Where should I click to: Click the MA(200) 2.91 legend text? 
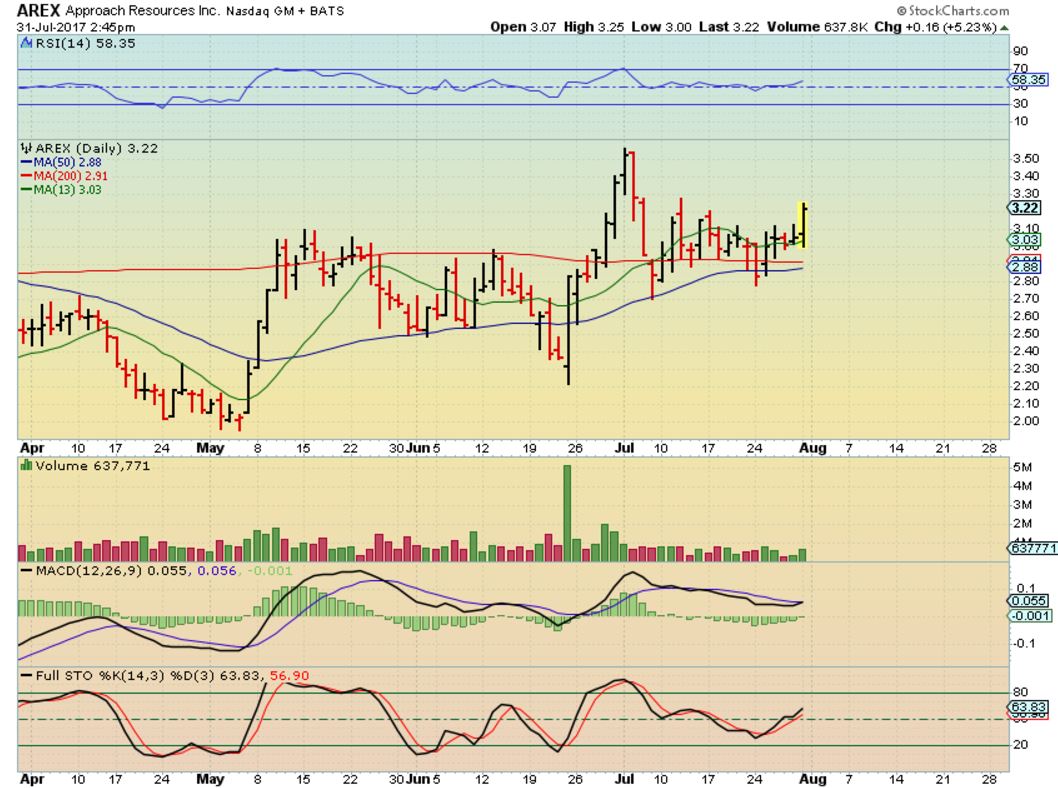pyautogui.click(x=70, y=176)
